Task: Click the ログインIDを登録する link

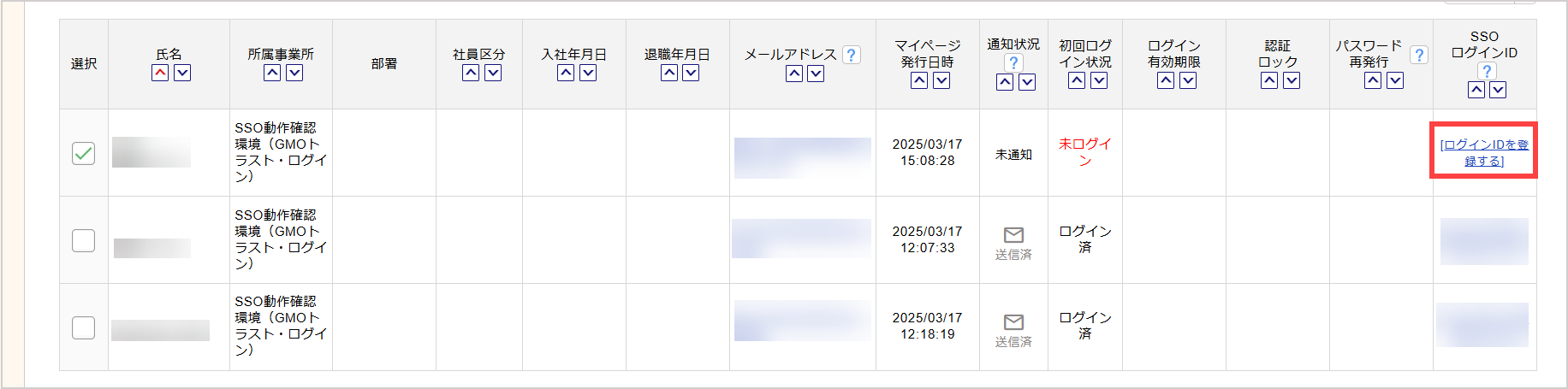Action: (x=1484, y=152)
